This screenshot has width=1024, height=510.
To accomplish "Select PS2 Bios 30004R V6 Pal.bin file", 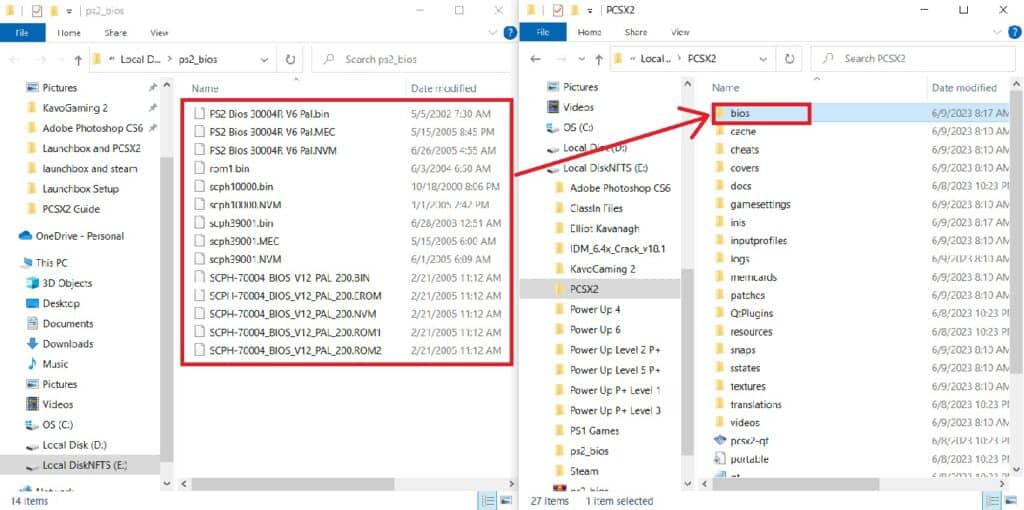I will tap(271, 114).
